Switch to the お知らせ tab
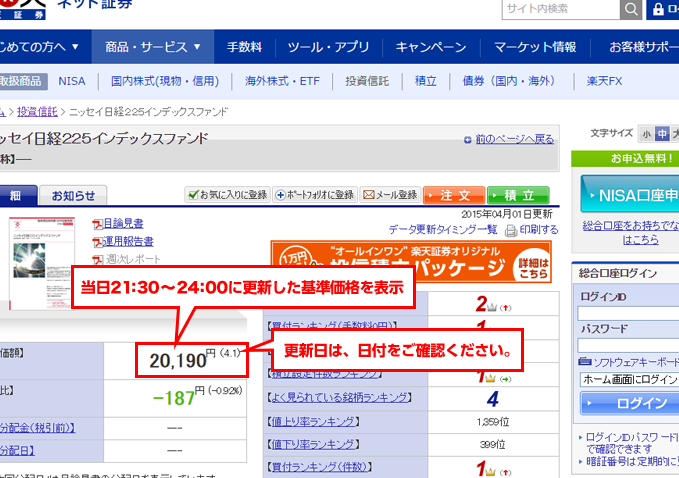The height and width of the screenshot is (478, 679). point(73,196)
